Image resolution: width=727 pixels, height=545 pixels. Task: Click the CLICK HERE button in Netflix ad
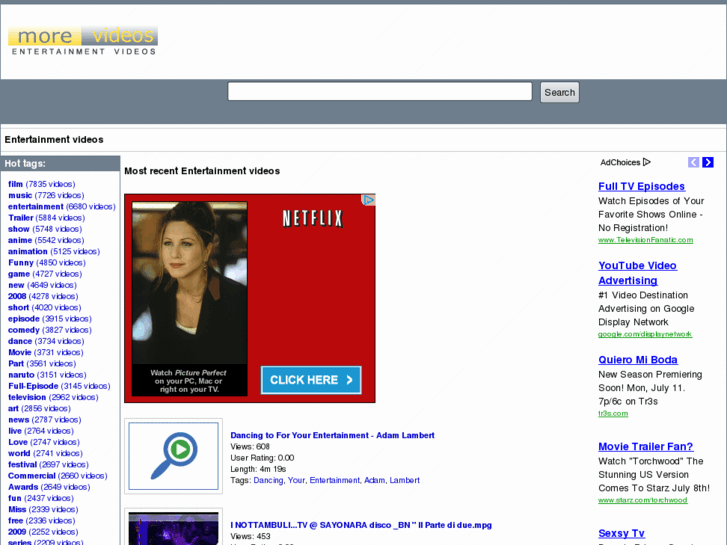pyautogui.click(x=311, y=380)
